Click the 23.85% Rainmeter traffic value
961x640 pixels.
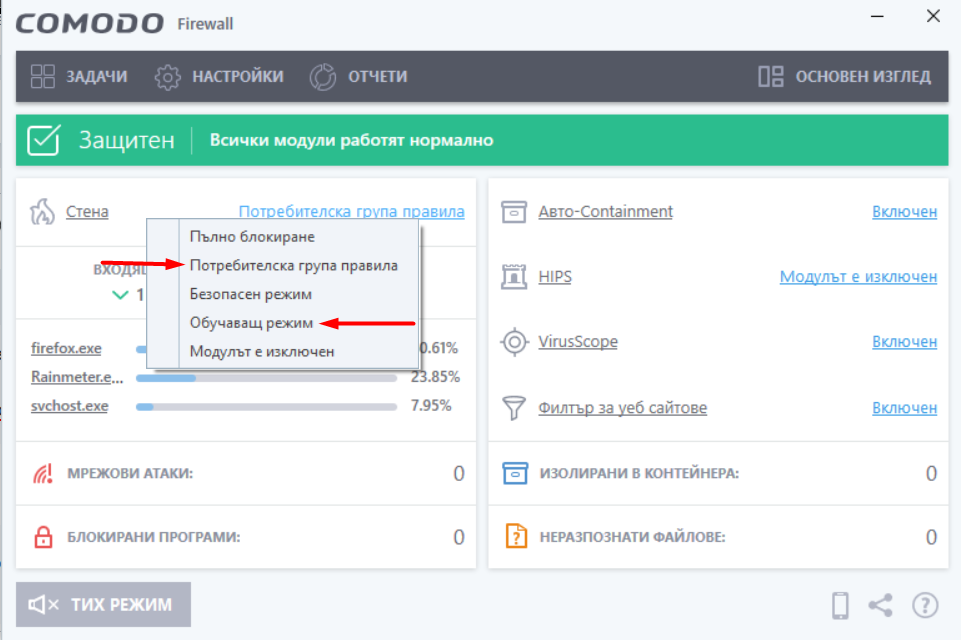tap(435, 377)
